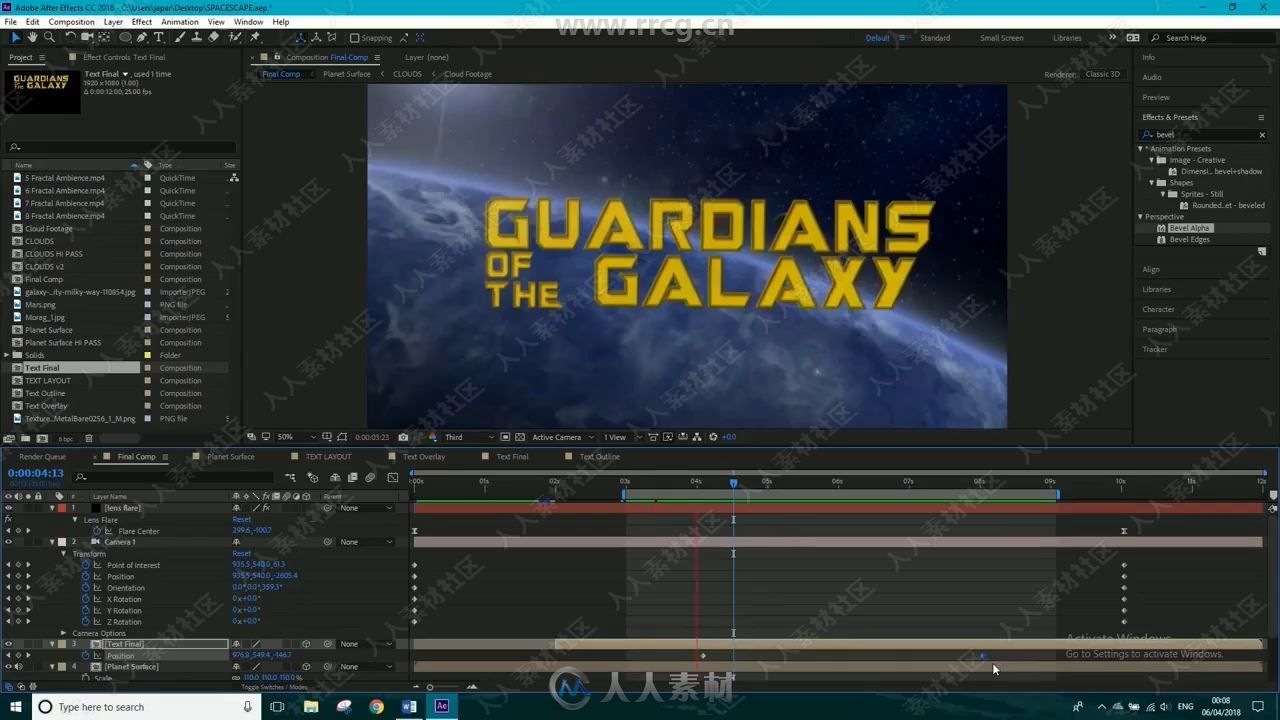Switch to the Standard workspace
This screenshot has height=720, width=1280.
[x=935, y=38]
